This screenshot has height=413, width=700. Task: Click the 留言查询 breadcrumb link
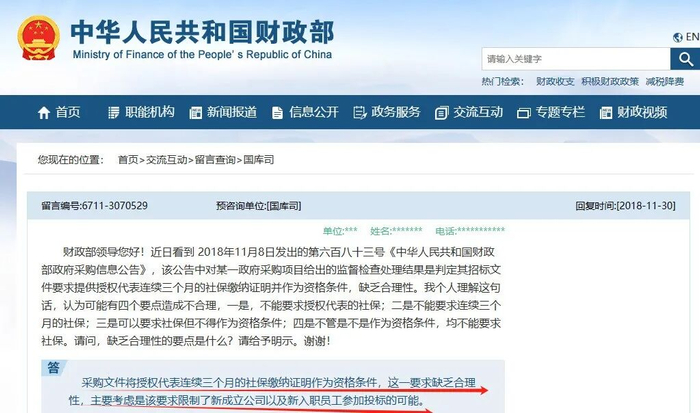pos(215,159)
